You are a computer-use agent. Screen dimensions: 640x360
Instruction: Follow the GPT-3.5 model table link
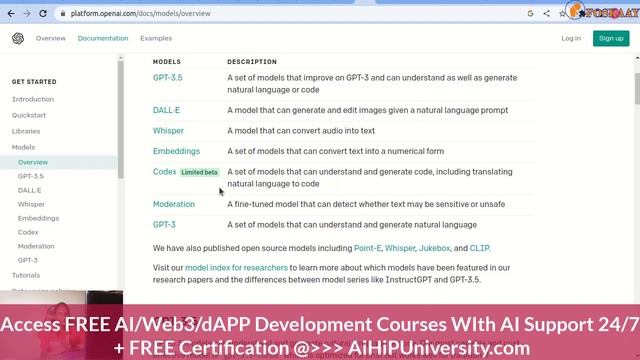coord(168,78)
